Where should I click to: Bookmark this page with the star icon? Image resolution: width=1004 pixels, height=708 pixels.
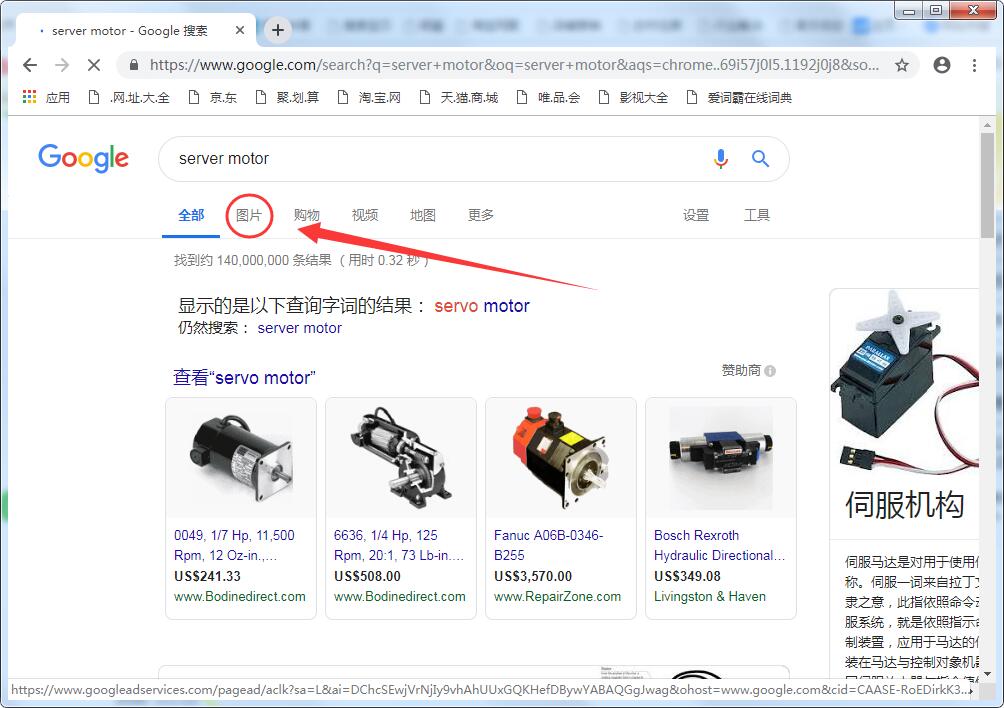coord(902,65)
